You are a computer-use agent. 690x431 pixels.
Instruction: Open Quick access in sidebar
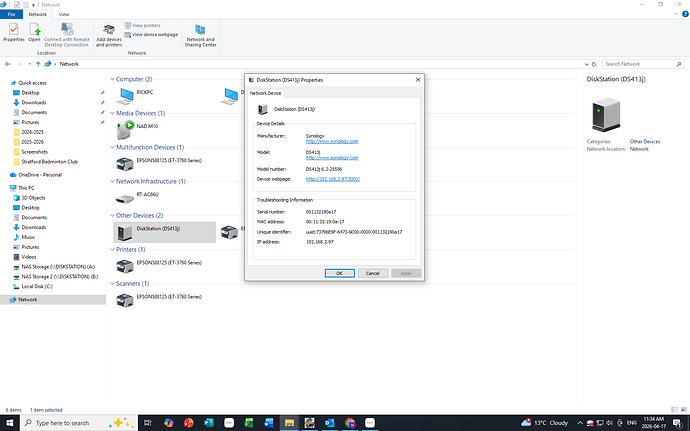[32, 83]
